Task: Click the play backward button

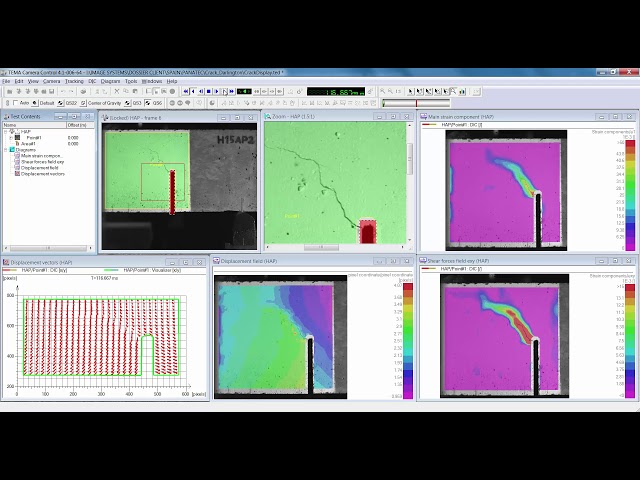Action: point(193,91)
